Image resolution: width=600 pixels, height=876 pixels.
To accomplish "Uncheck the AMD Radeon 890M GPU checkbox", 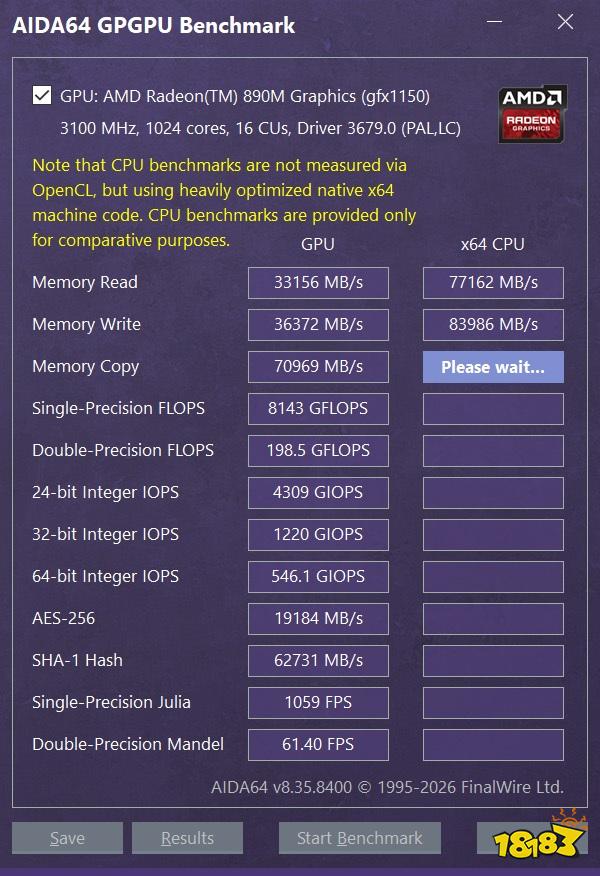I will pyautogui.click(x=42, y=96).
